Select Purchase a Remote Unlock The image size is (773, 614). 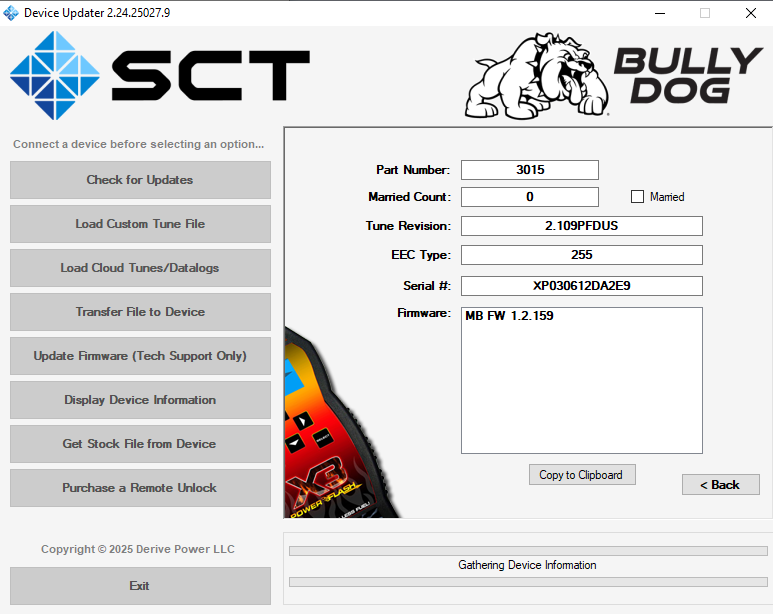click(140, 488)
